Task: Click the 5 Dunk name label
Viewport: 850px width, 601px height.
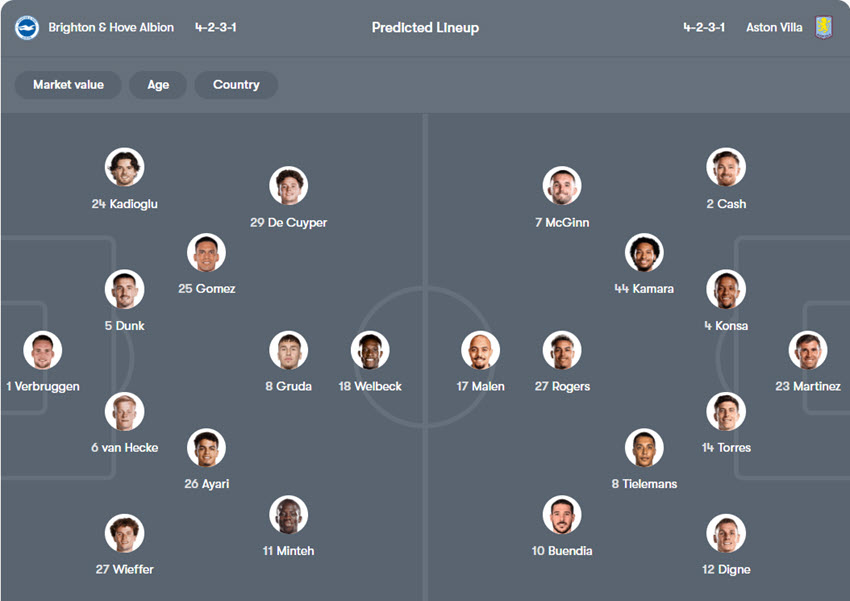Action: (x=125, y=326)
